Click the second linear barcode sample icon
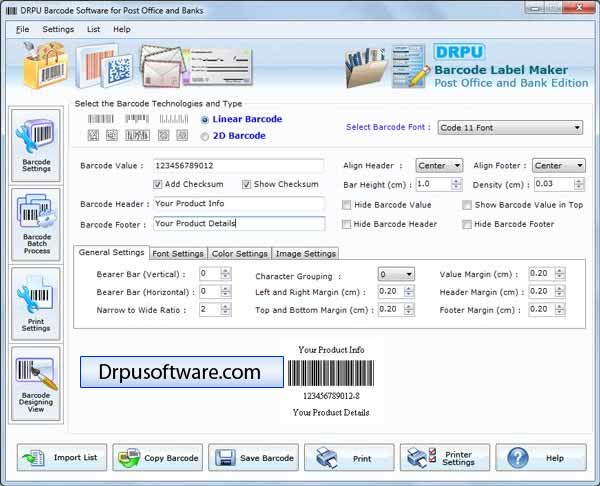Image resolution: width=600 pixels, height=486 pixels. tap(137, 119)
